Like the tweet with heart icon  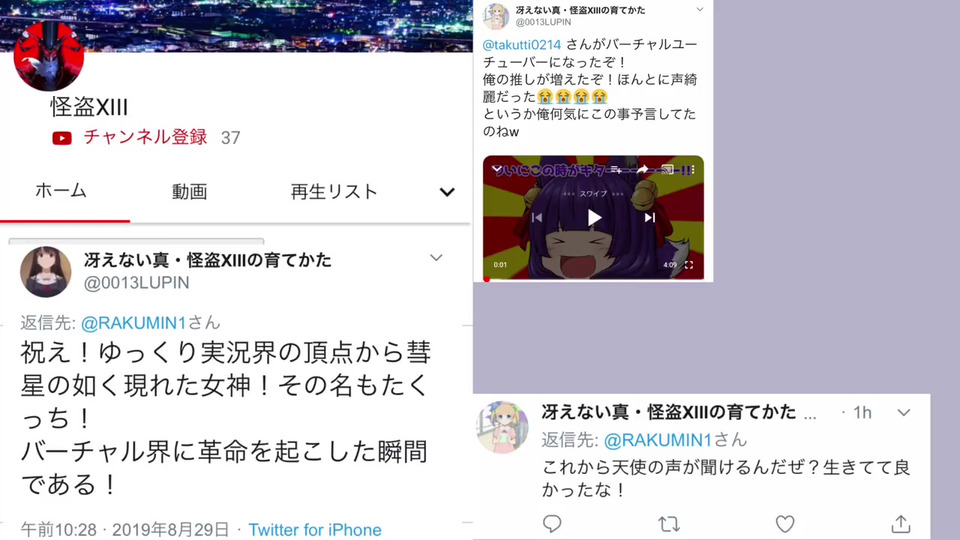[x=785, y=524]
